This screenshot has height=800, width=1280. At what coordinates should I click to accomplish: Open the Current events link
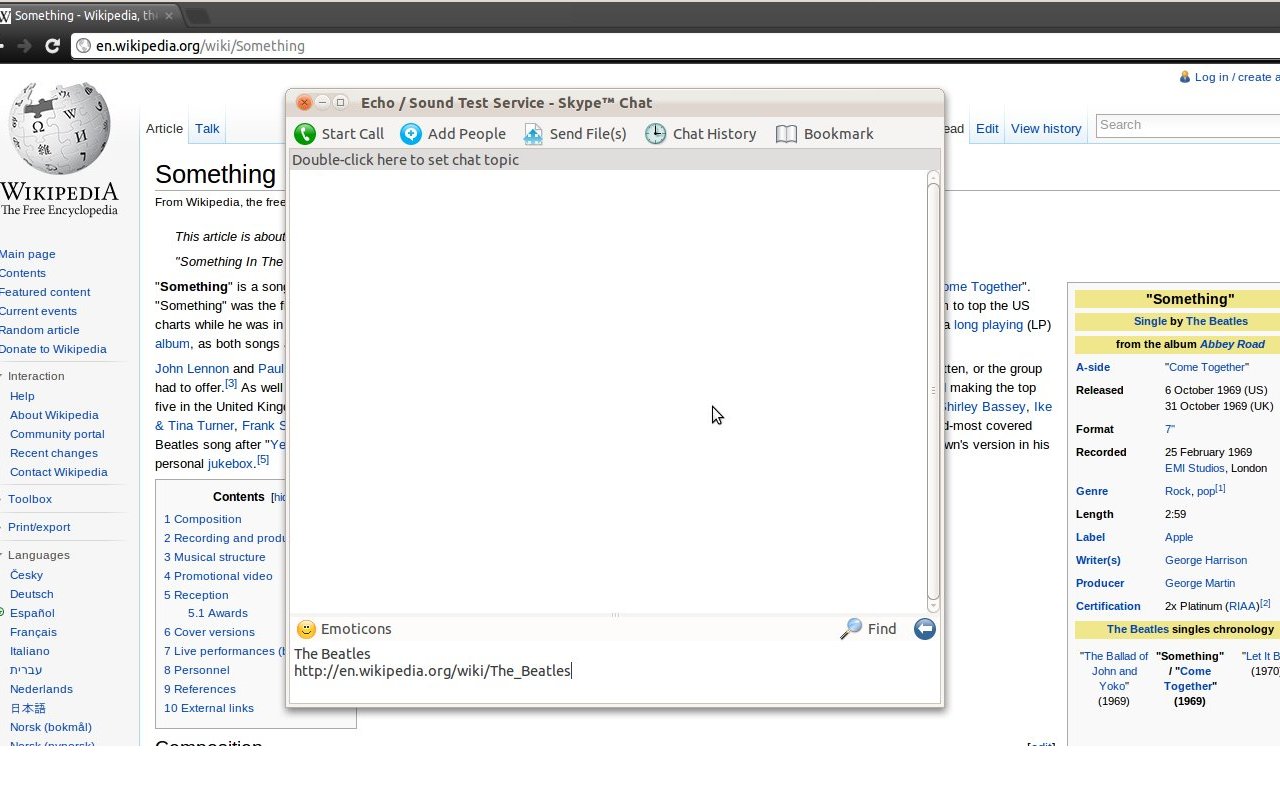[38, 311]
